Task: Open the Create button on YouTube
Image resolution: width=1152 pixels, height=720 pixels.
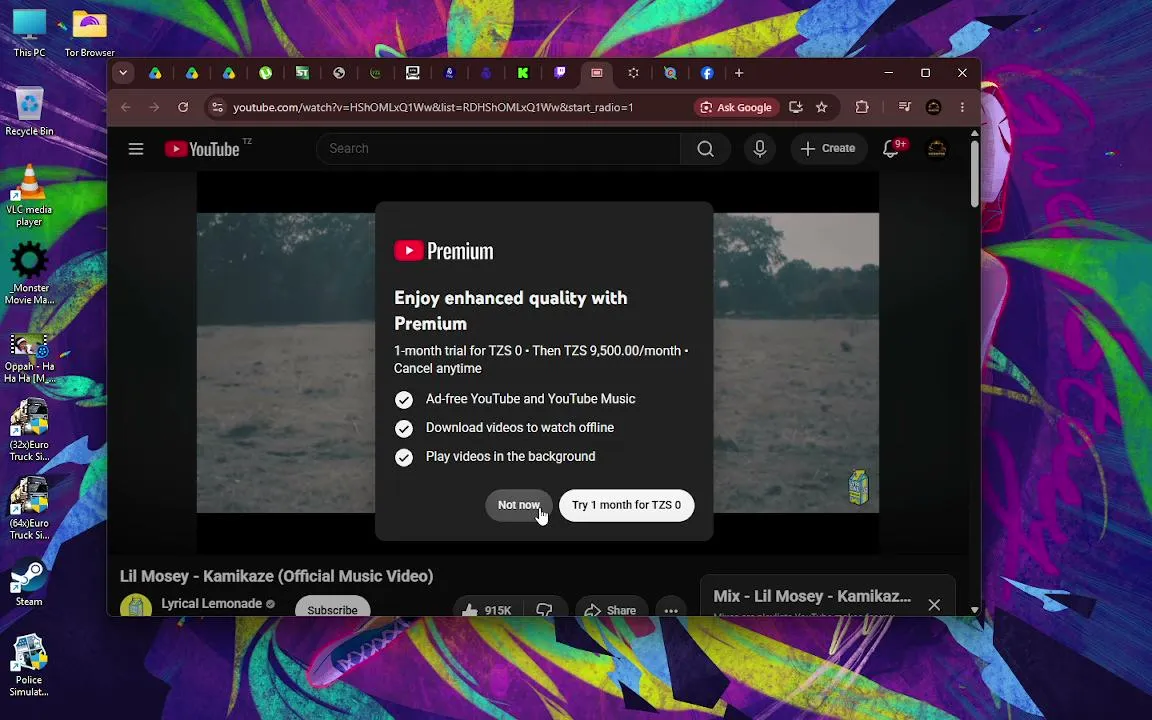Action: tap(828, 149)
